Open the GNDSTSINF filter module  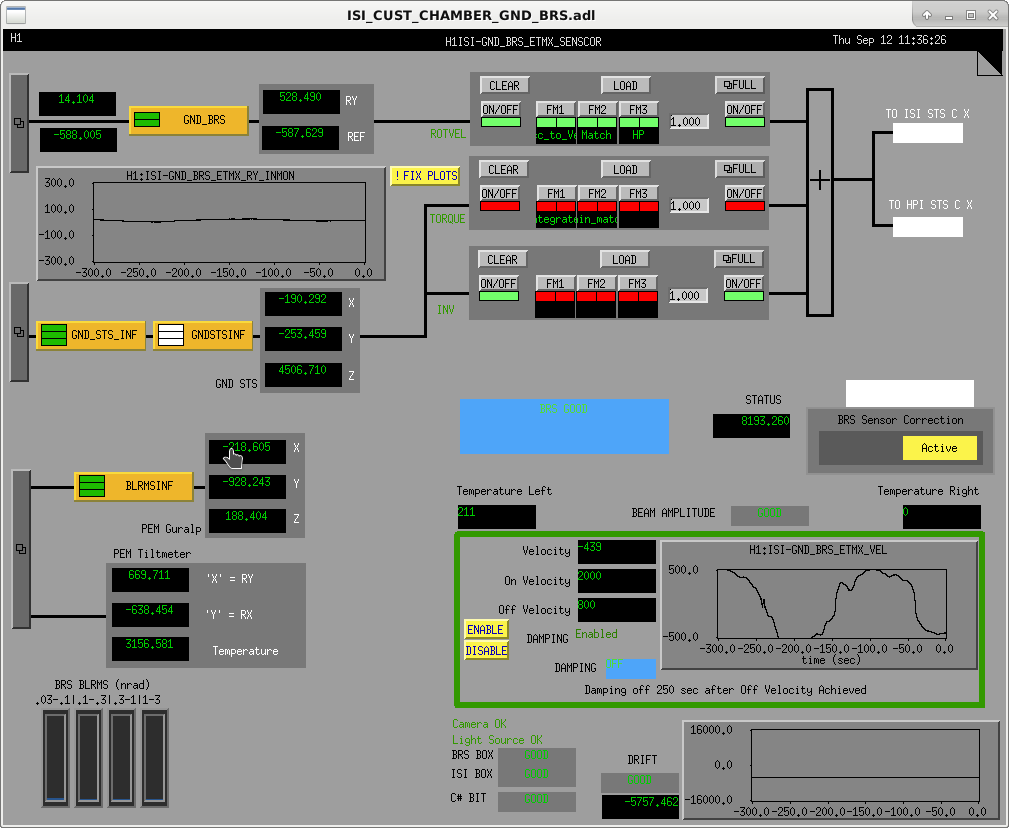pos(203,335)
